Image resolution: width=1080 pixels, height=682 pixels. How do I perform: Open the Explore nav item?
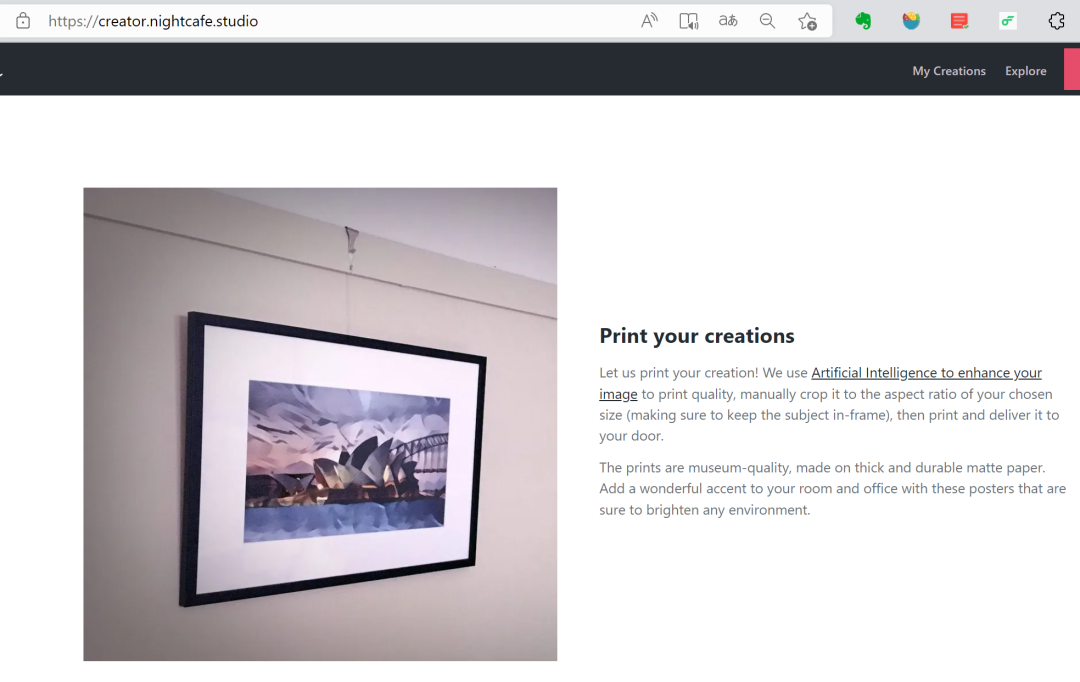tap(1025, 71)
